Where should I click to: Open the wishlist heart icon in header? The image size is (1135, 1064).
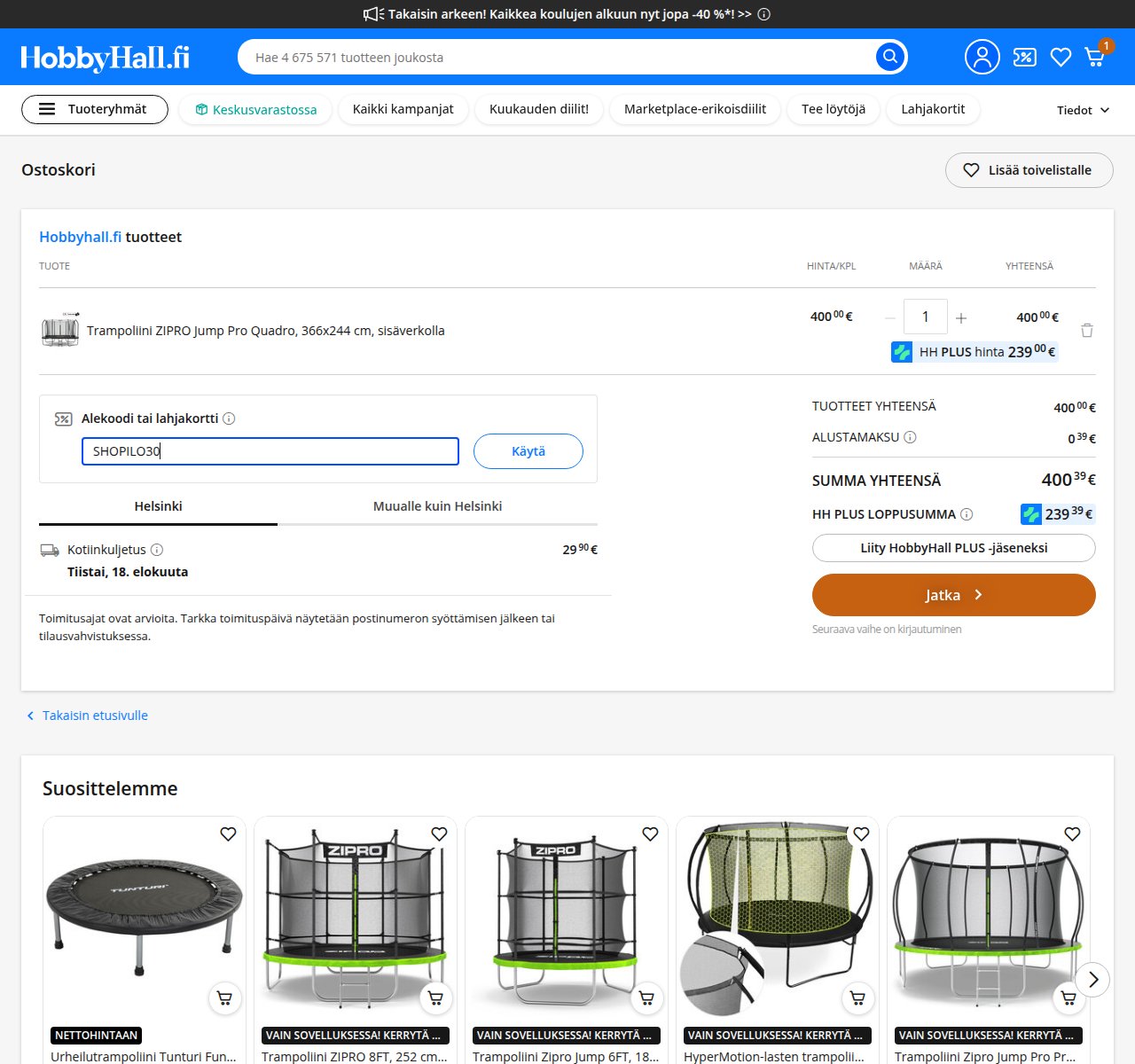pos(1061,58)
